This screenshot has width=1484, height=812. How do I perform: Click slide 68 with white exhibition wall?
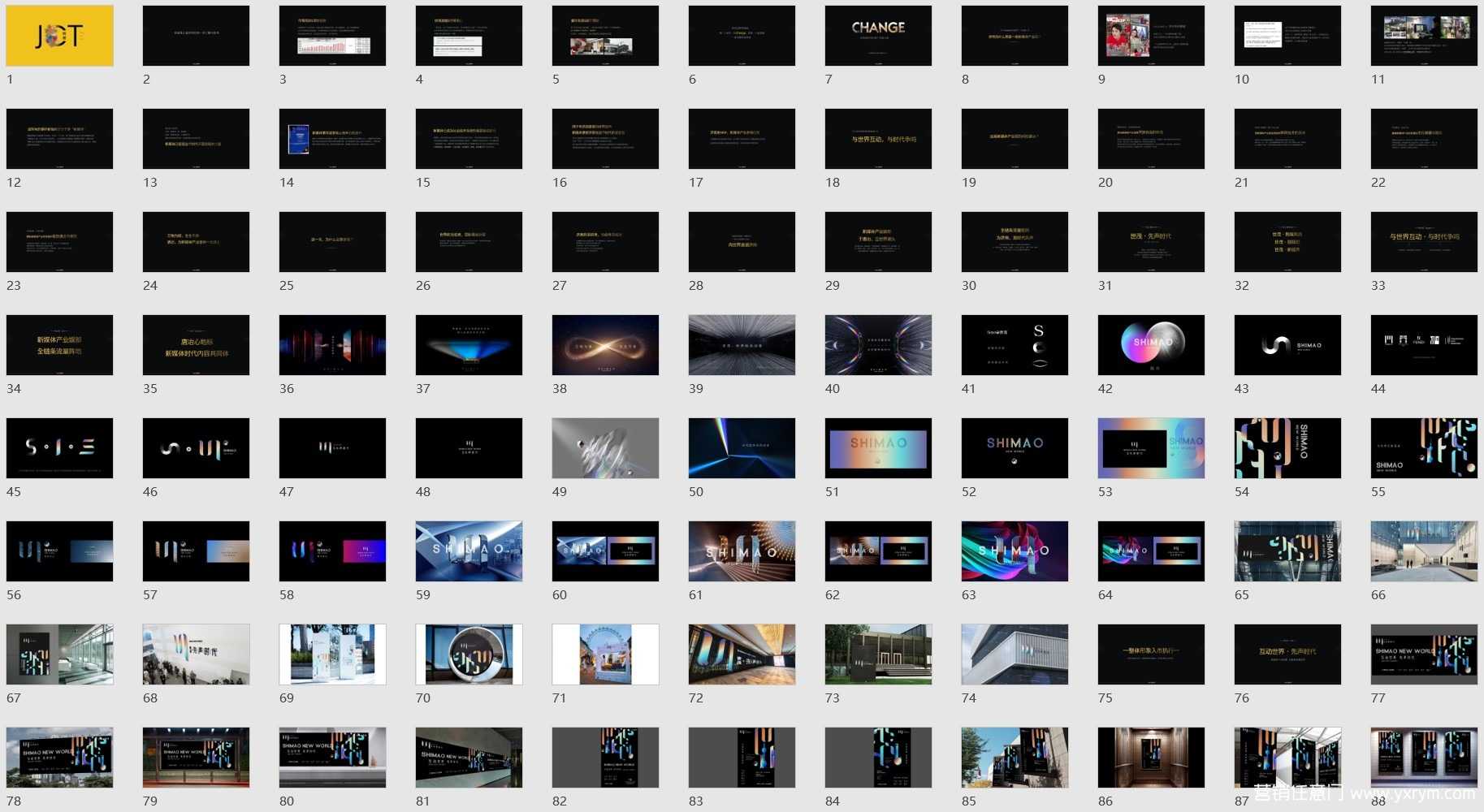[x=196, y=654]
